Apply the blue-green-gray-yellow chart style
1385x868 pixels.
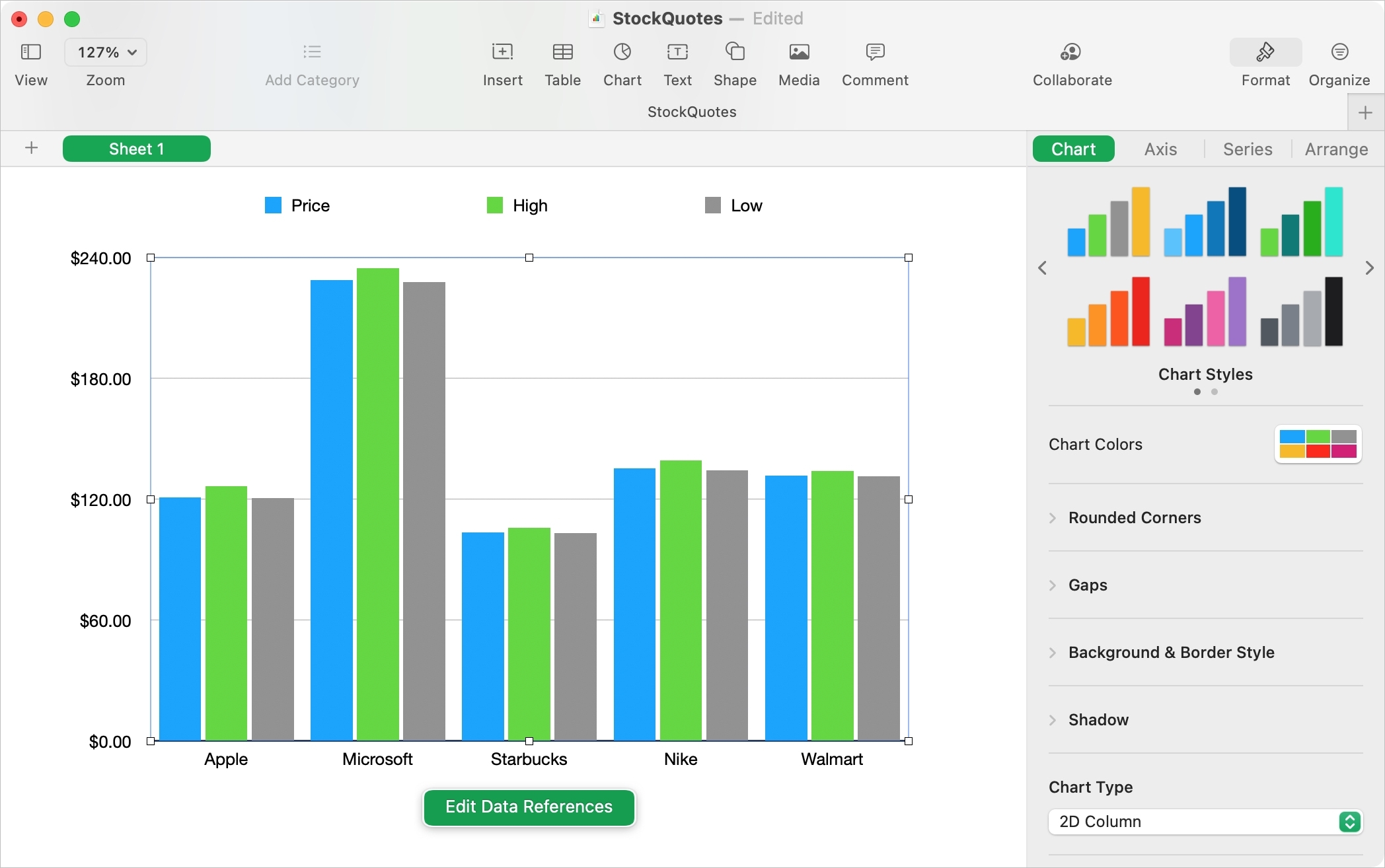point(1109,221)
